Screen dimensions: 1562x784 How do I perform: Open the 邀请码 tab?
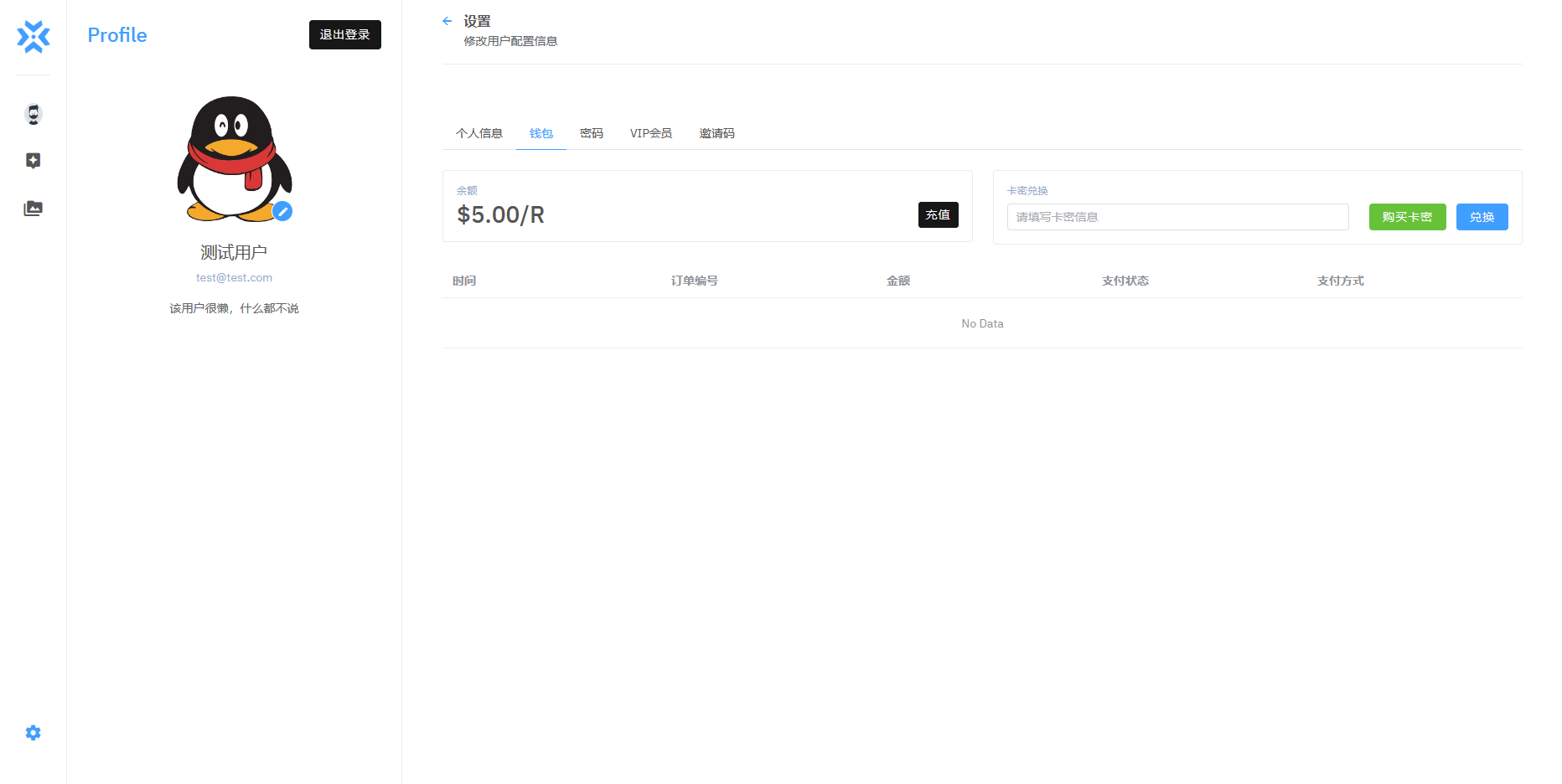717,133
